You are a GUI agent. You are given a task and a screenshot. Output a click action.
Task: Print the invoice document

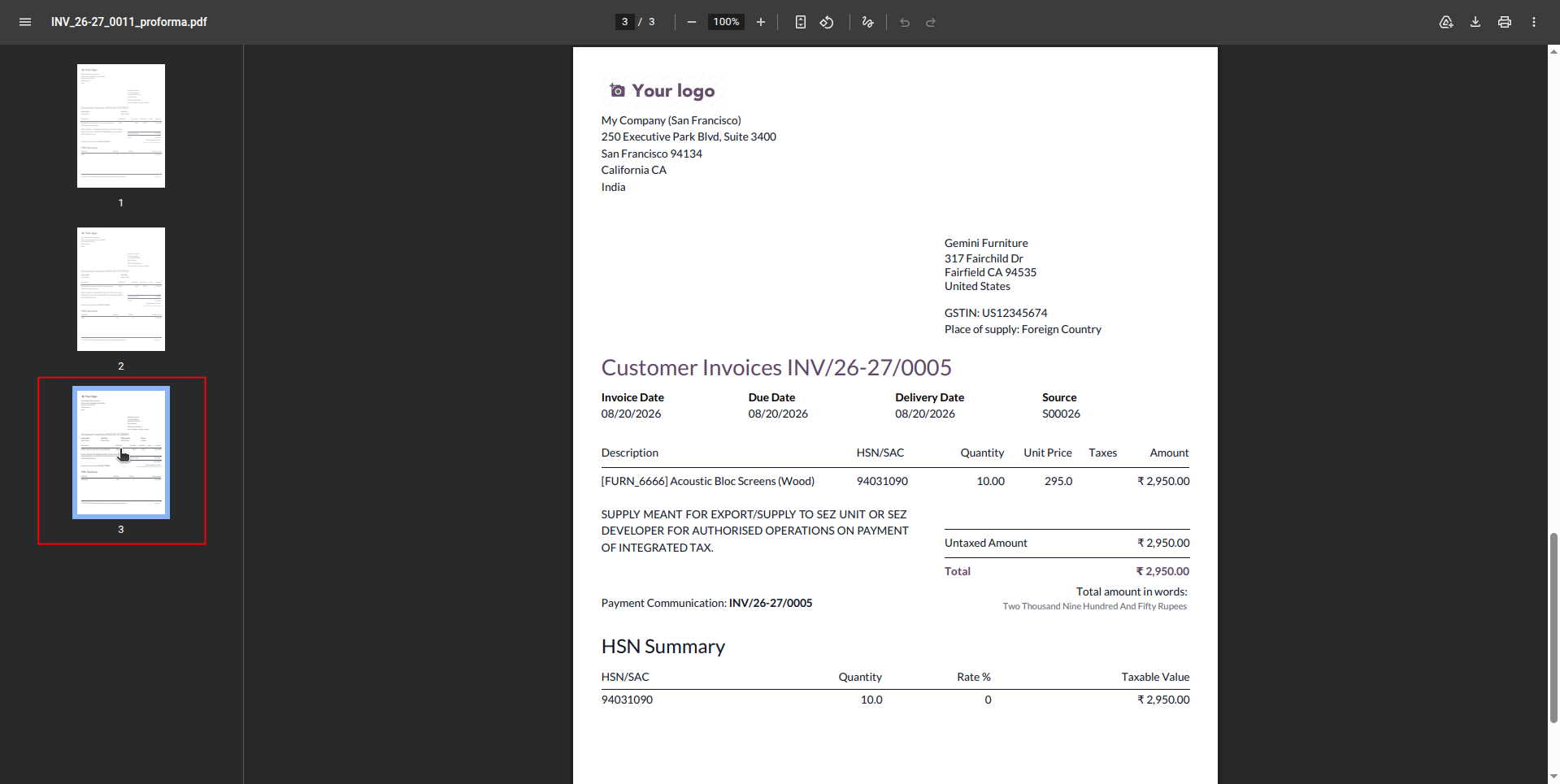(1505, 22)
